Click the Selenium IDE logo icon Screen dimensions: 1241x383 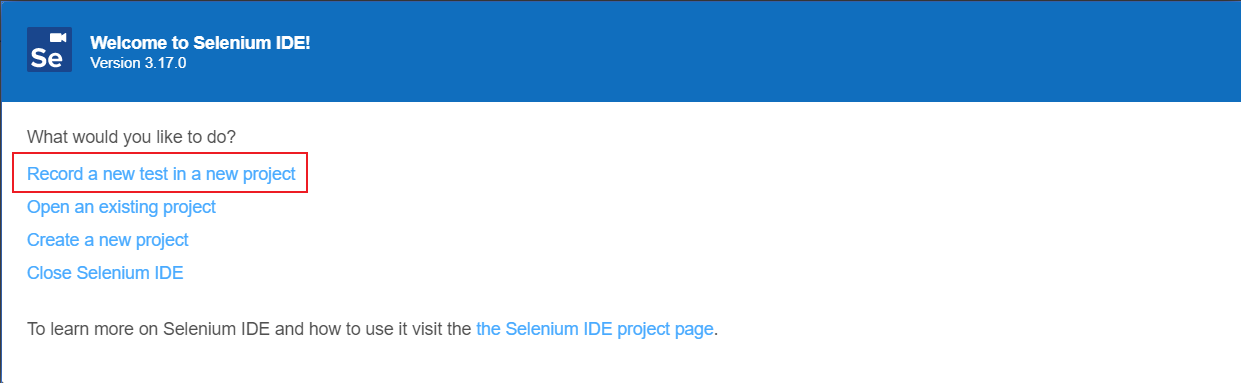tap(49, 50)
